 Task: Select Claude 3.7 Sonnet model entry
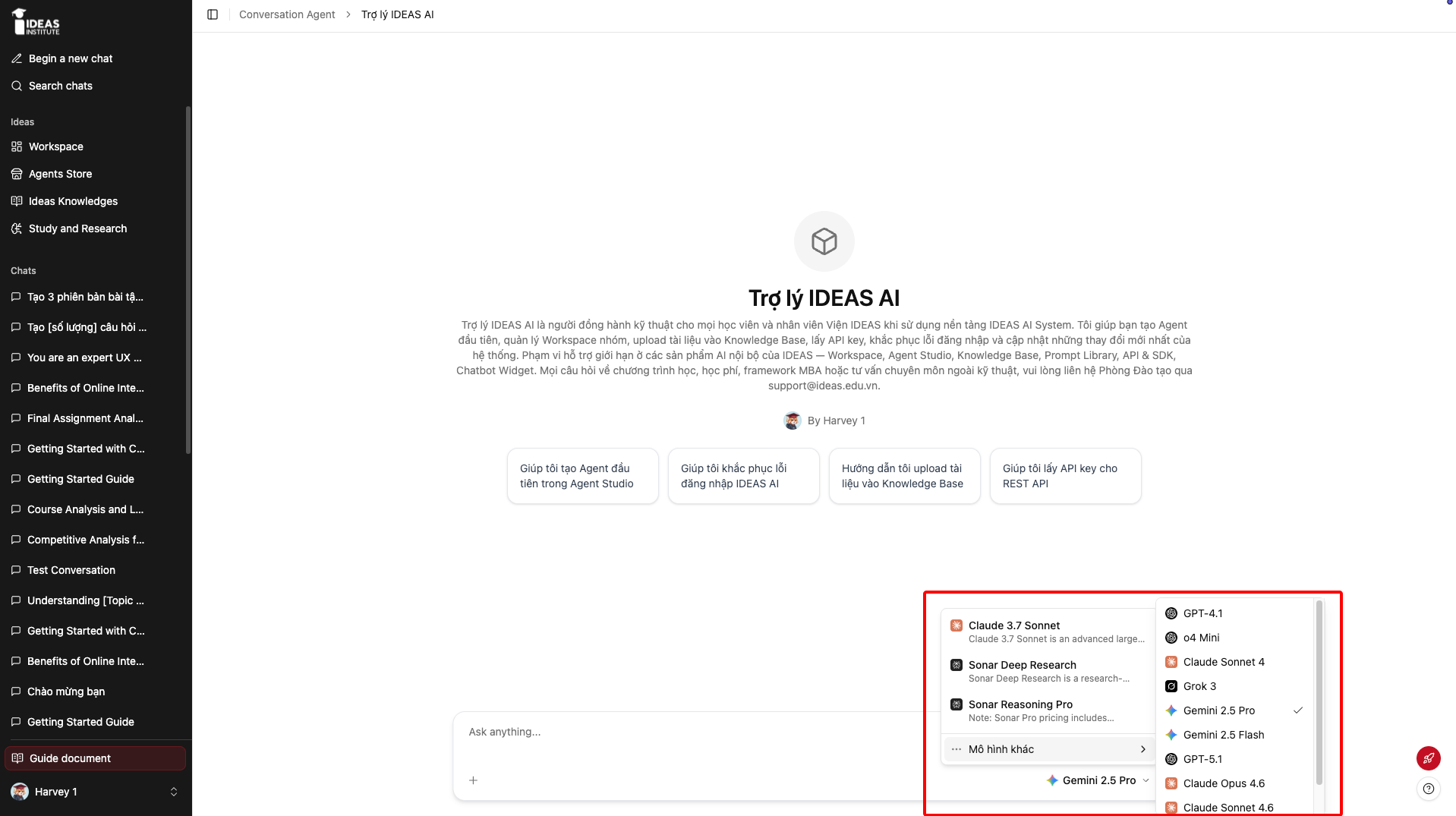[x=1048, y=632]
